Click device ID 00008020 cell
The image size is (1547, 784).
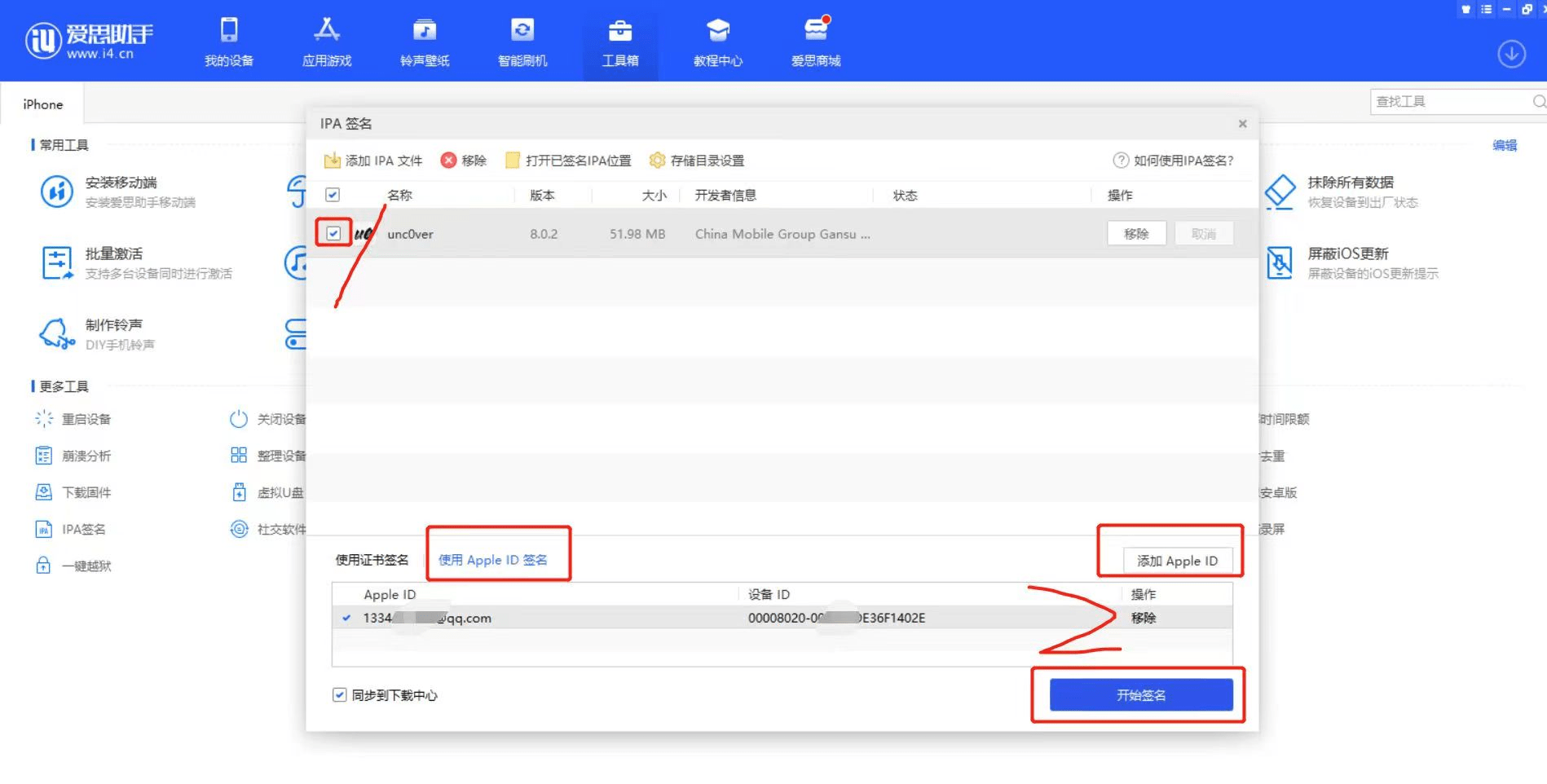click(x=836, y=618)
